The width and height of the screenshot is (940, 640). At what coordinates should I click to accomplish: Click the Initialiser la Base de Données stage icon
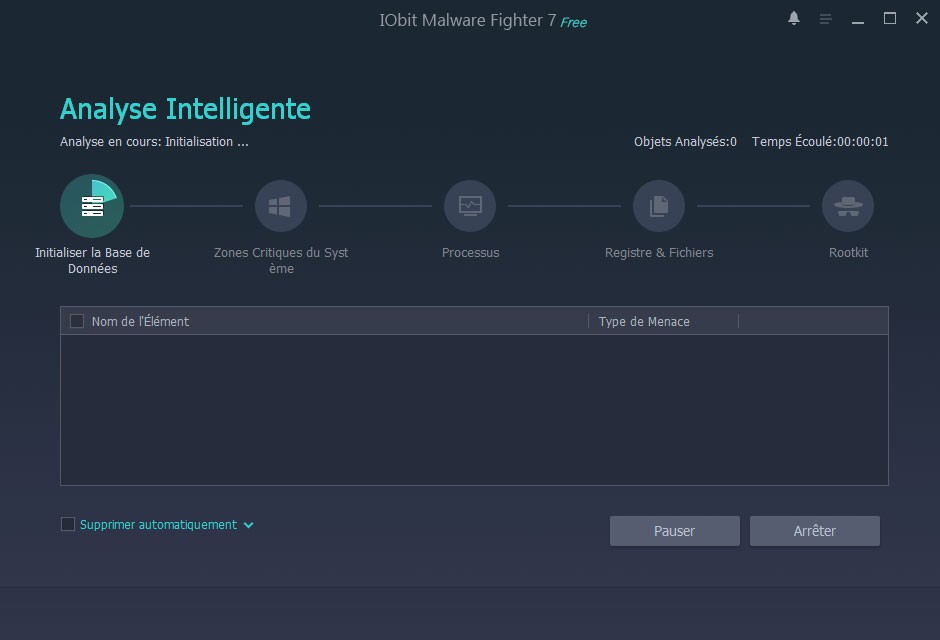click(92, 206)
